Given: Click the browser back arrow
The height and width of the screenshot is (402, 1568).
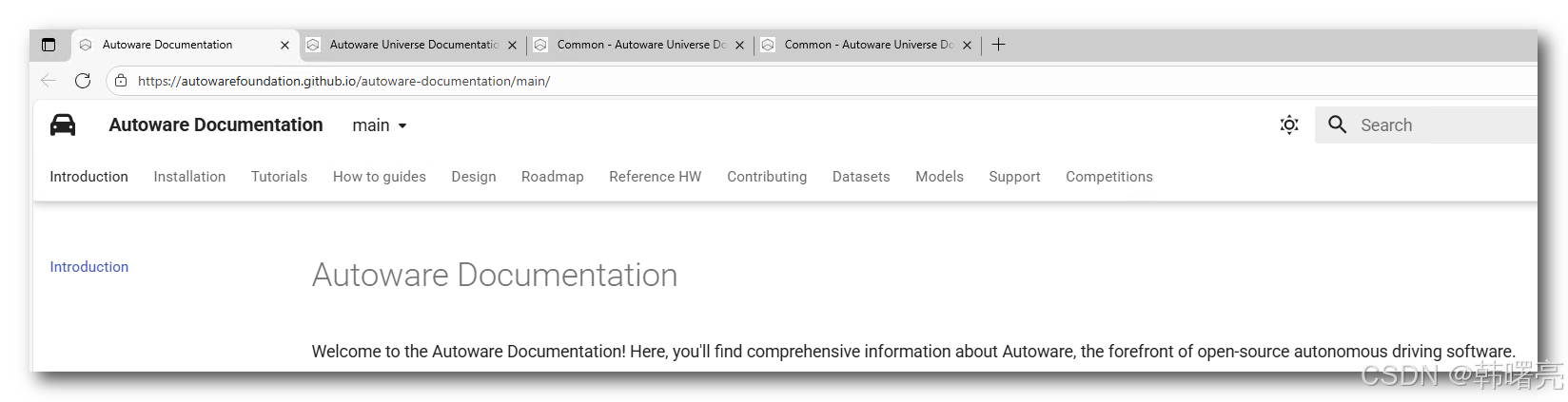Looking at the screenshot, I should click(49, 81).
